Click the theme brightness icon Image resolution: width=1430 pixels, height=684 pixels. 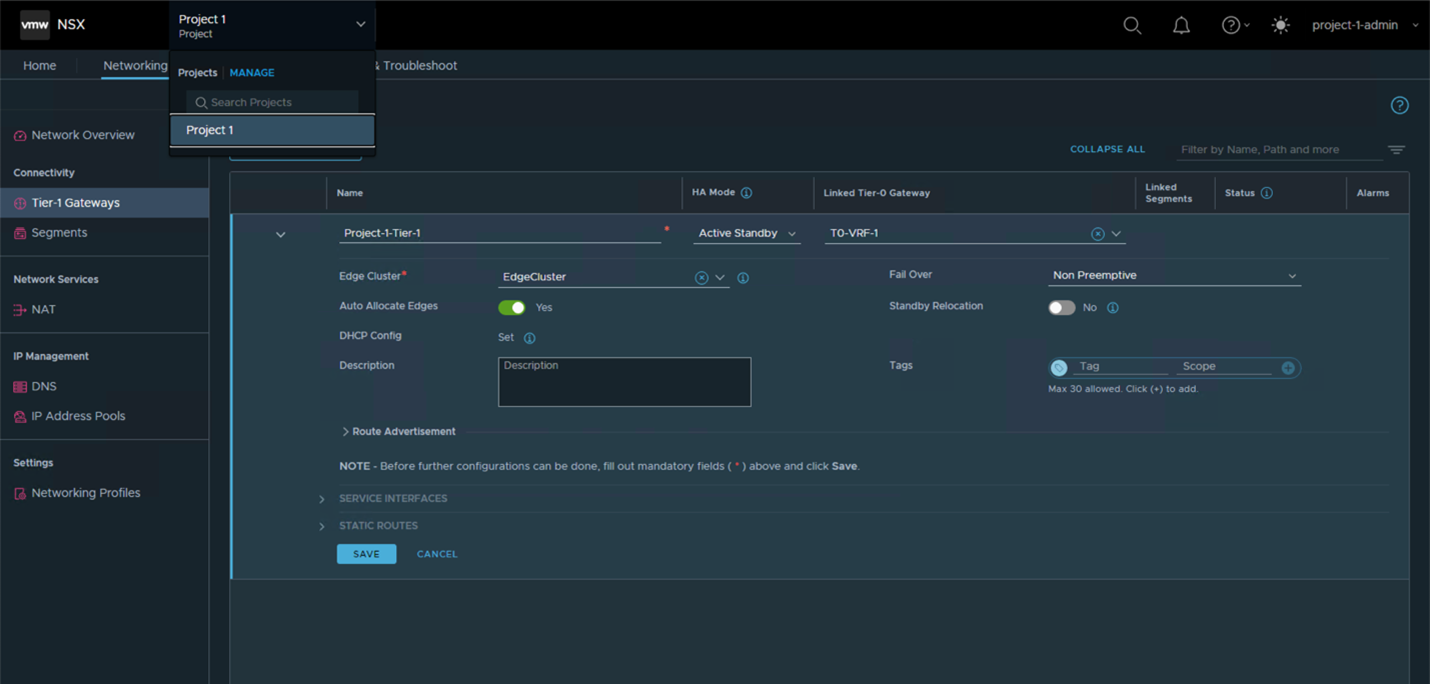click(1280, 25)
